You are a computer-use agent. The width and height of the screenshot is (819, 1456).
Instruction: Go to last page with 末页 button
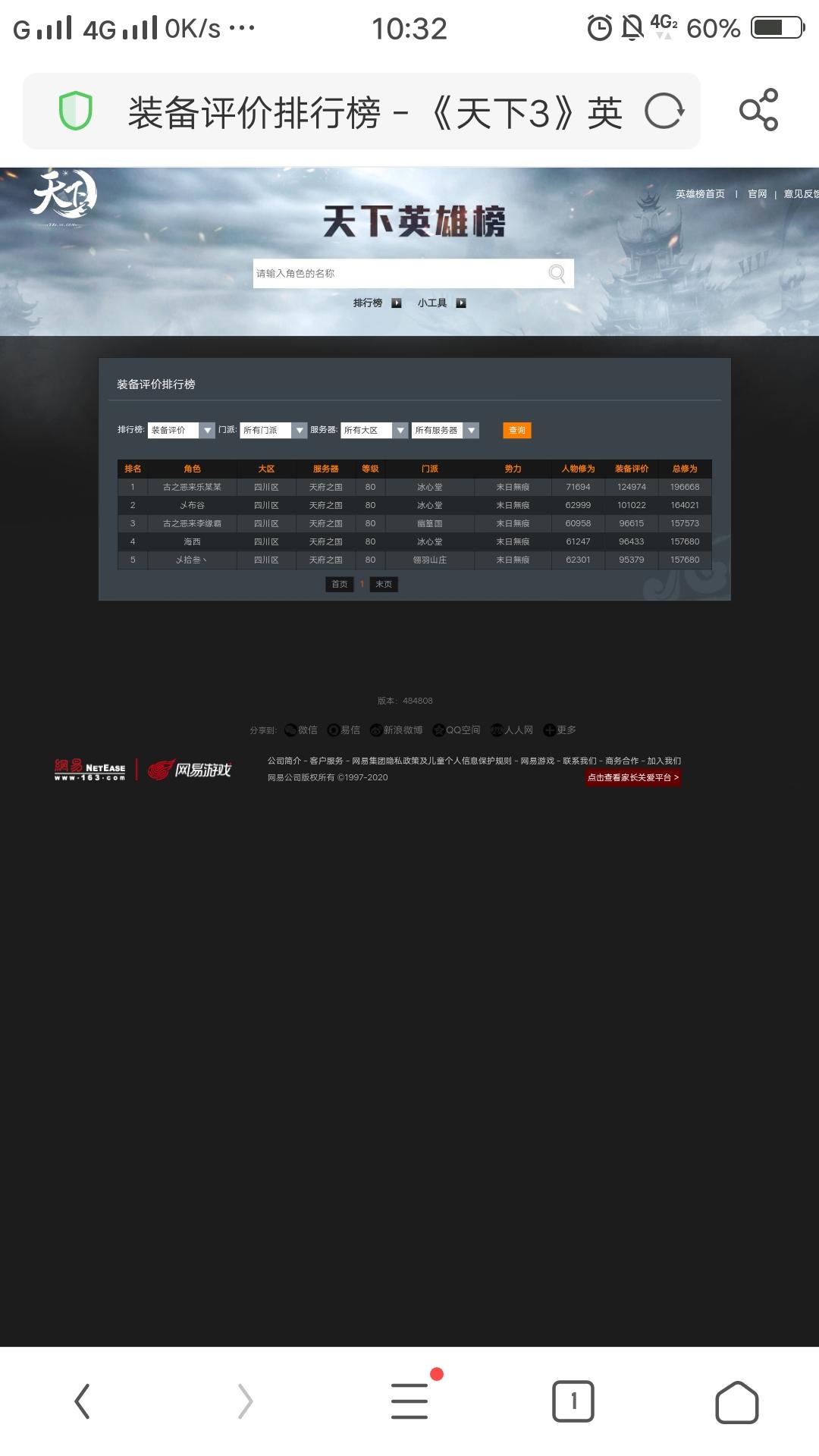pos(384,584)
